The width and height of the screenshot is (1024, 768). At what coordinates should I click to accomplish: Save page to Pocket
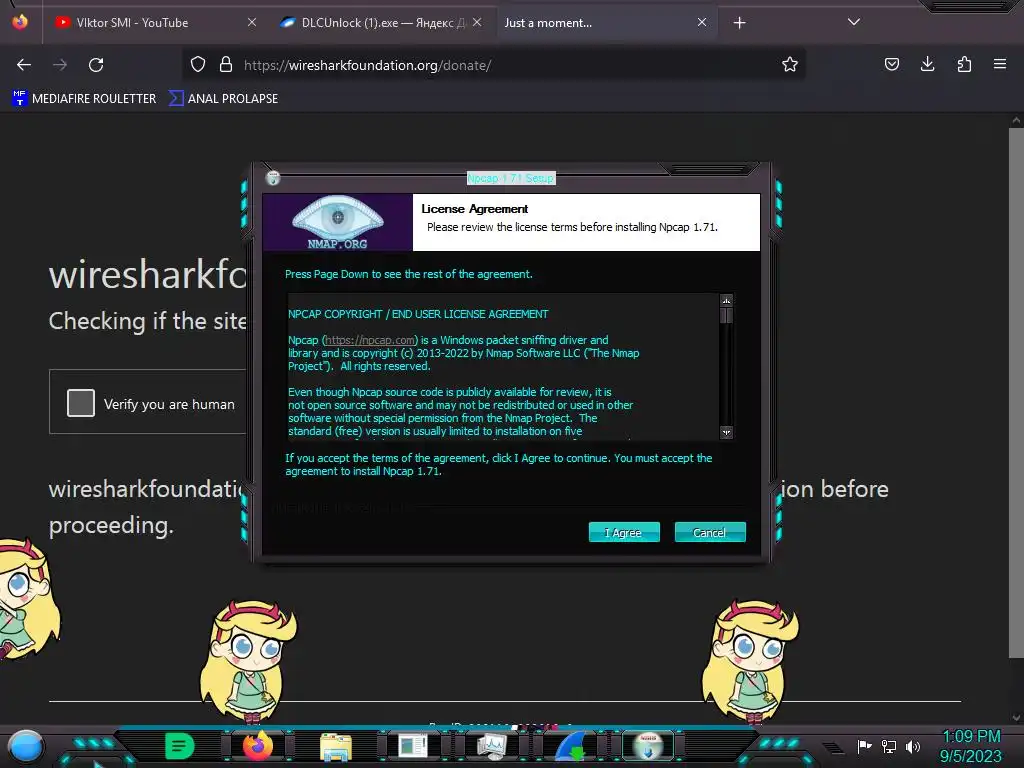[891, 64]
